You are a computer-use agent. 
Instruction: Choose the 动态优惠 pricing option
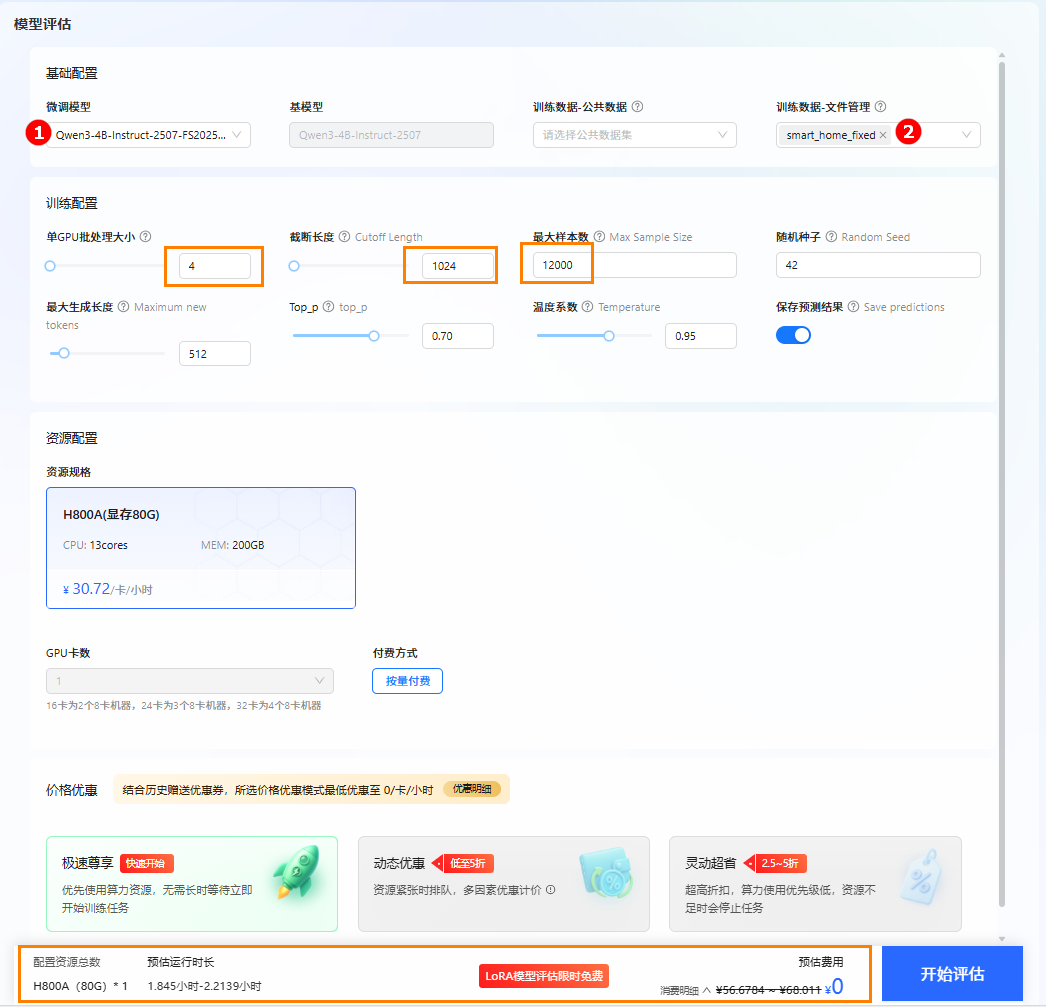coord(503,884)
